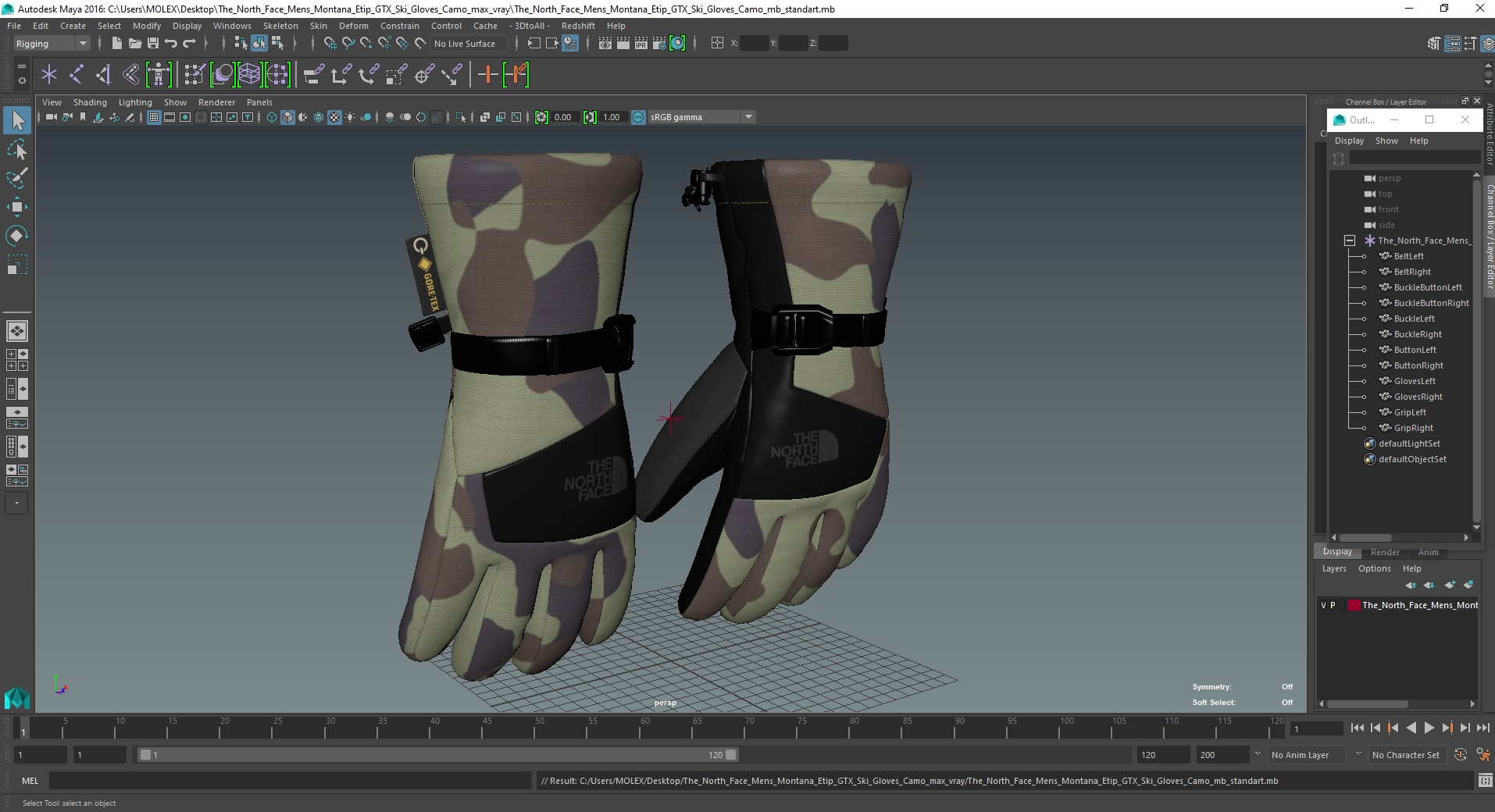Open the shelf options gear menu
Viewport: 1495px width, 812px height.
[x=21, y=80]
